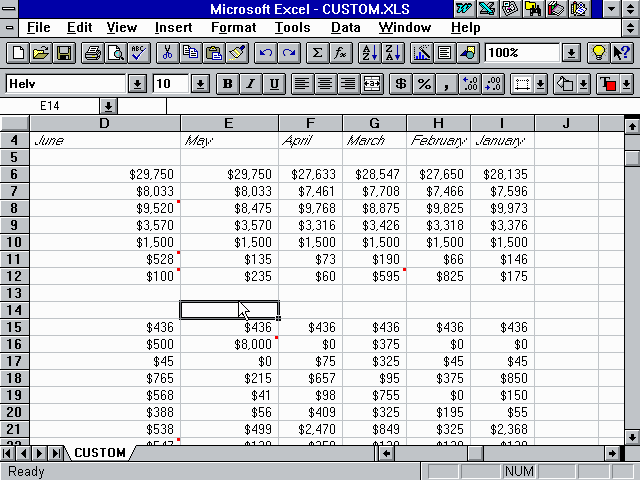The image size is (640, 480).
Task: Open the Helv font name dropdown
Action: pos(137,84)
